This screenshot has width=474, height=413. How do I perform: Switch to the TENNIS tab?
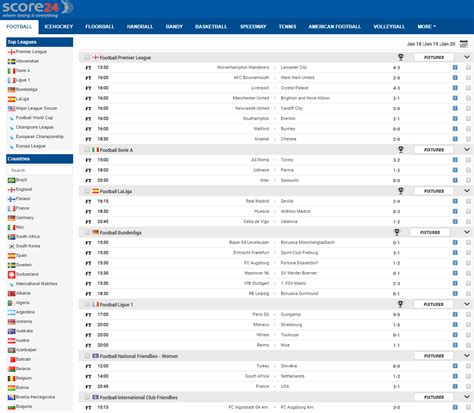(x=287, y=27)
